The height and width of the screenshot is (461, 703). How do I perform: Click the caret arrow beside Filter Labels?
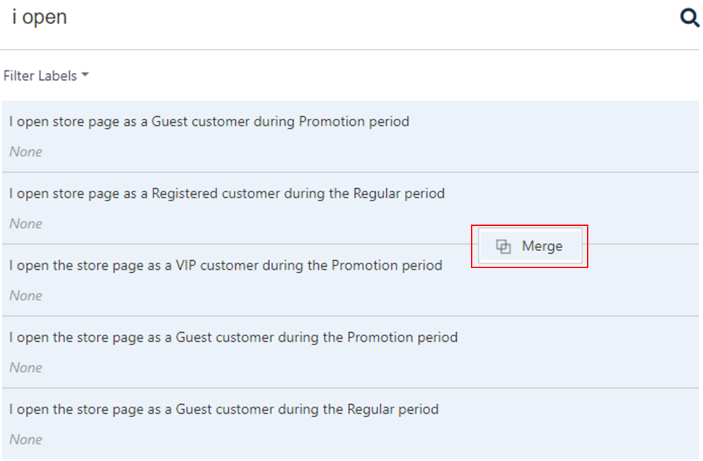85,75
